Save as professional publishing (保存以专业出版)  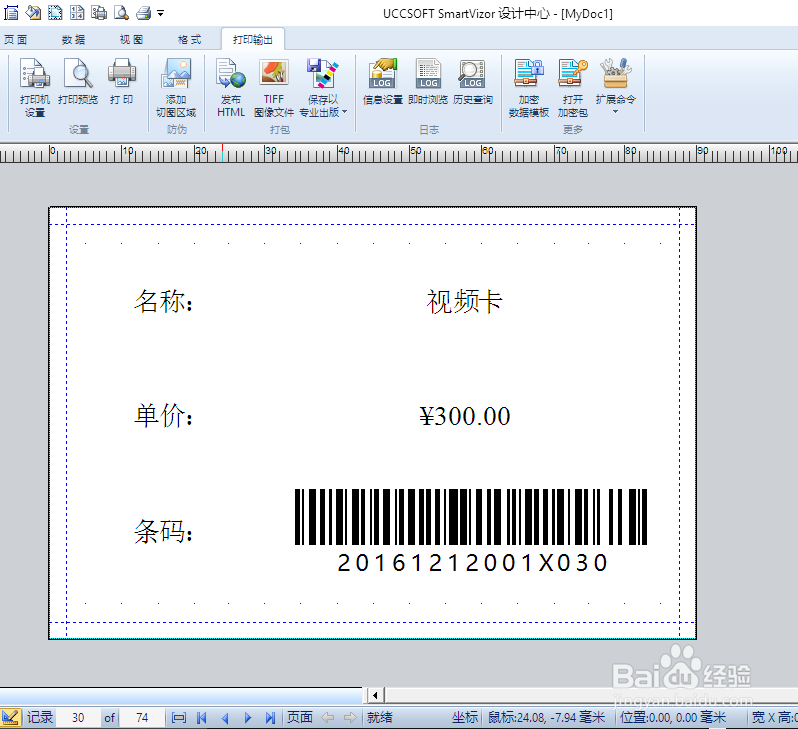(322, 87)
